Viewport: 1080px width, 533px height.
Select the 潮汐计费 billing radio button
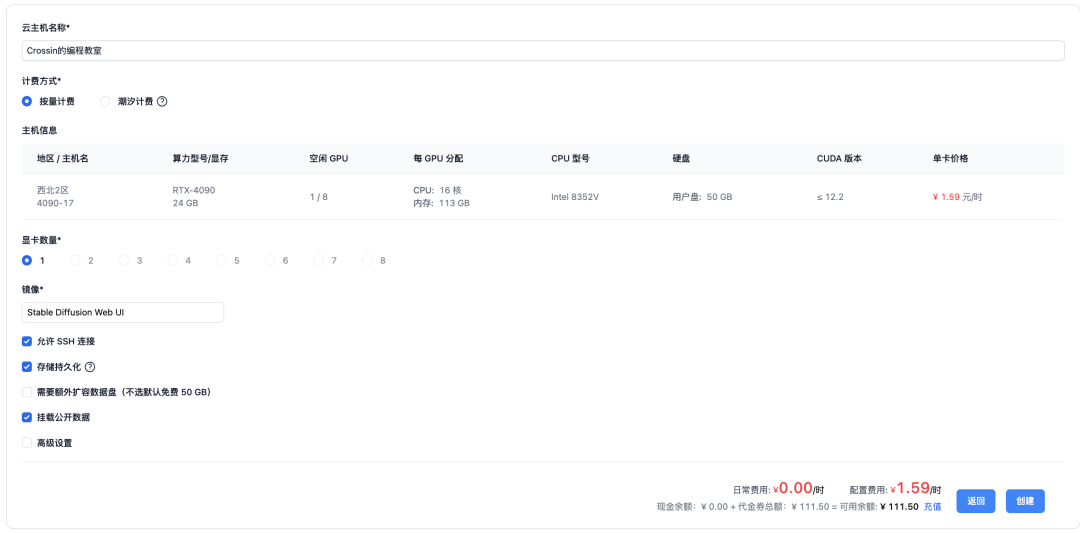click(105, 101)
